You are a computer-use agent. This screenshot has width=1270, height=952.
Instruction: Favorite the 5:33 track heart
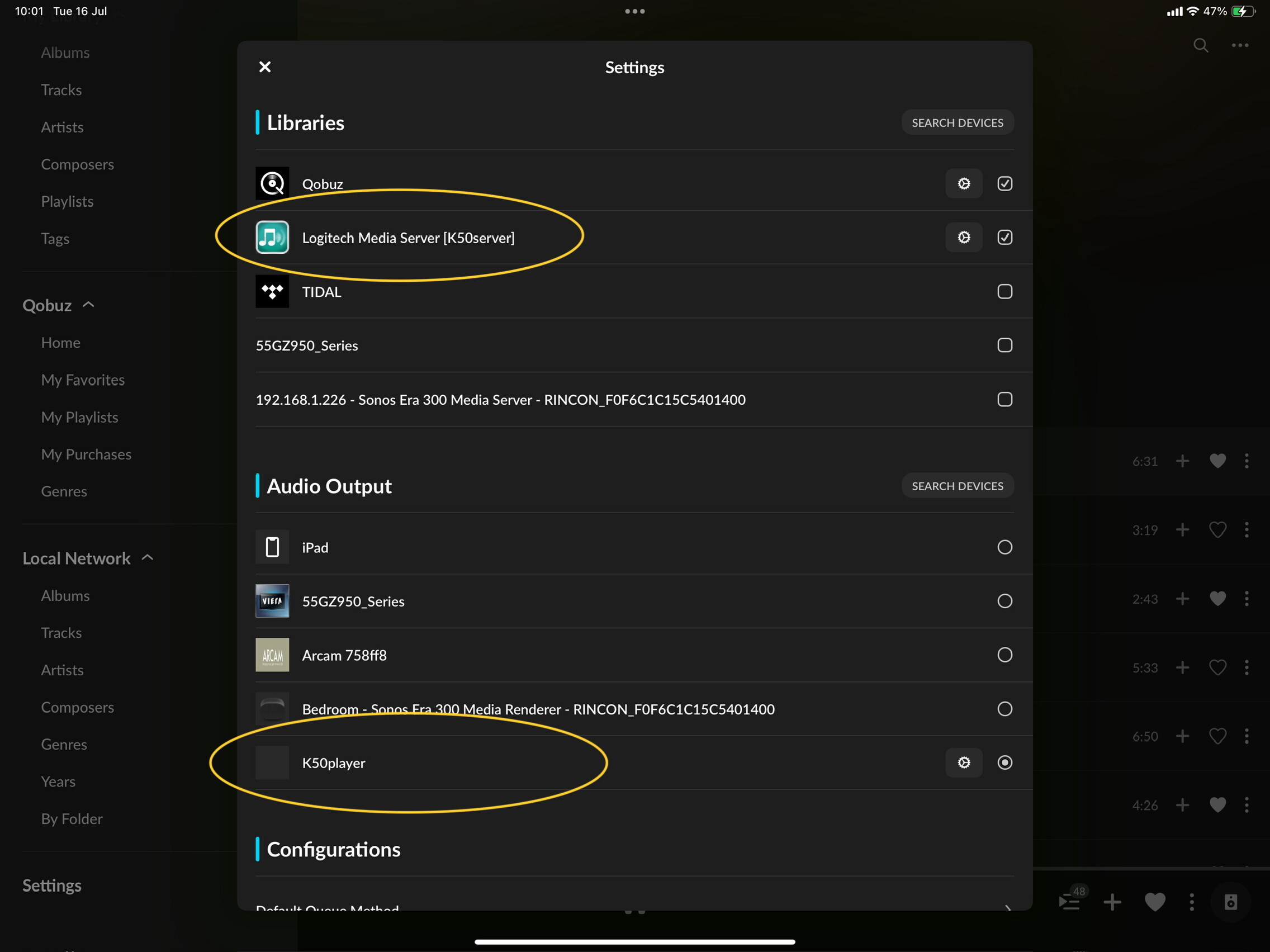(1218, 668)
